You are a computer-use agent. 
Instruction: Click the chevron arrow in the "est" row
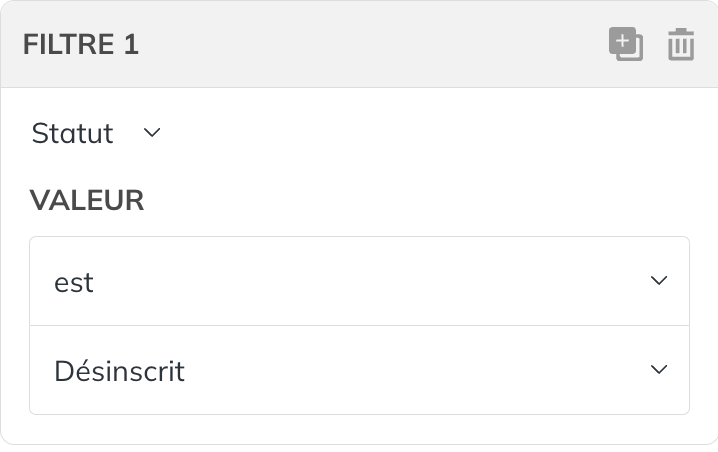[x=659, y=280]
